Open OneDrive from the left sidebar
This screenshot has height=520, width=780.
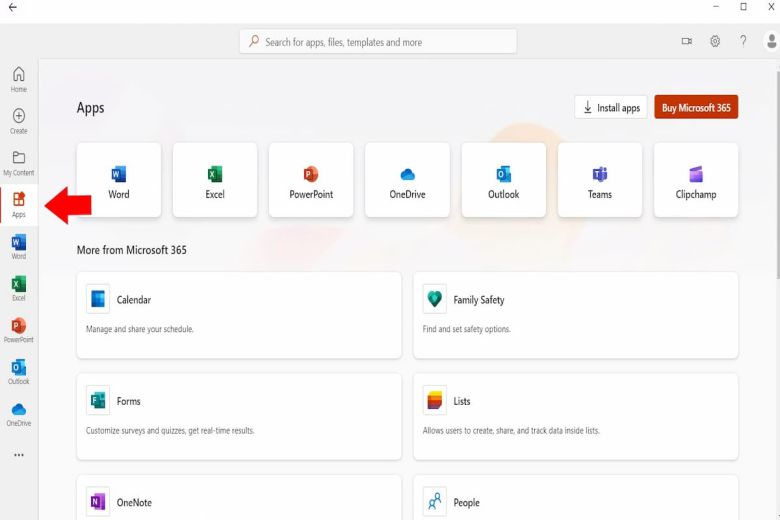pos(18,413)
